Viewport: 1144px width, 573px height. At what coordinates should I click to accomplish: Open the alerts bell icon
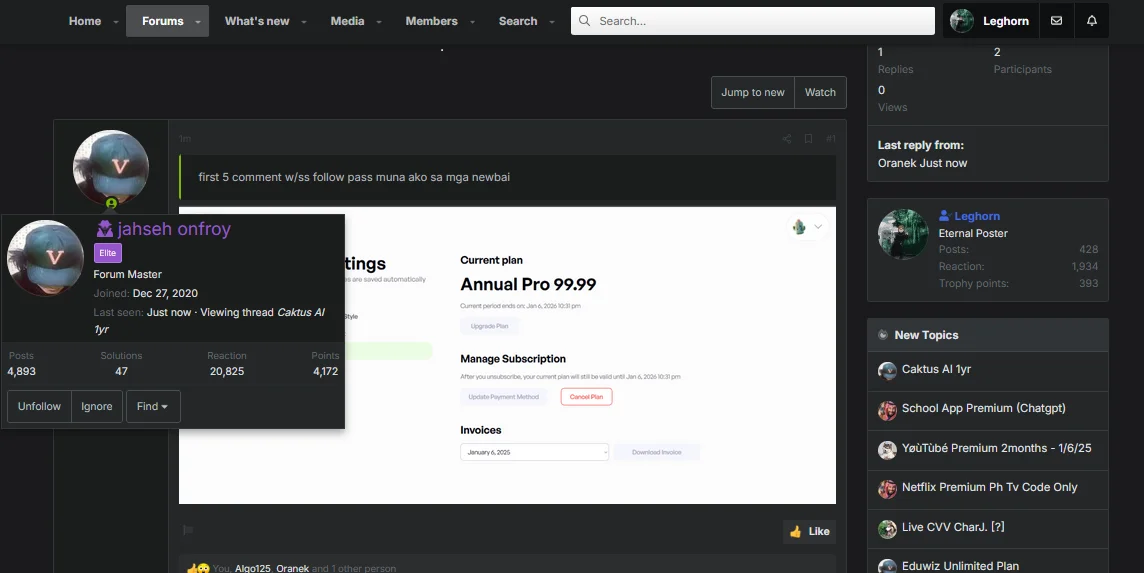(x=1091, y=20)
